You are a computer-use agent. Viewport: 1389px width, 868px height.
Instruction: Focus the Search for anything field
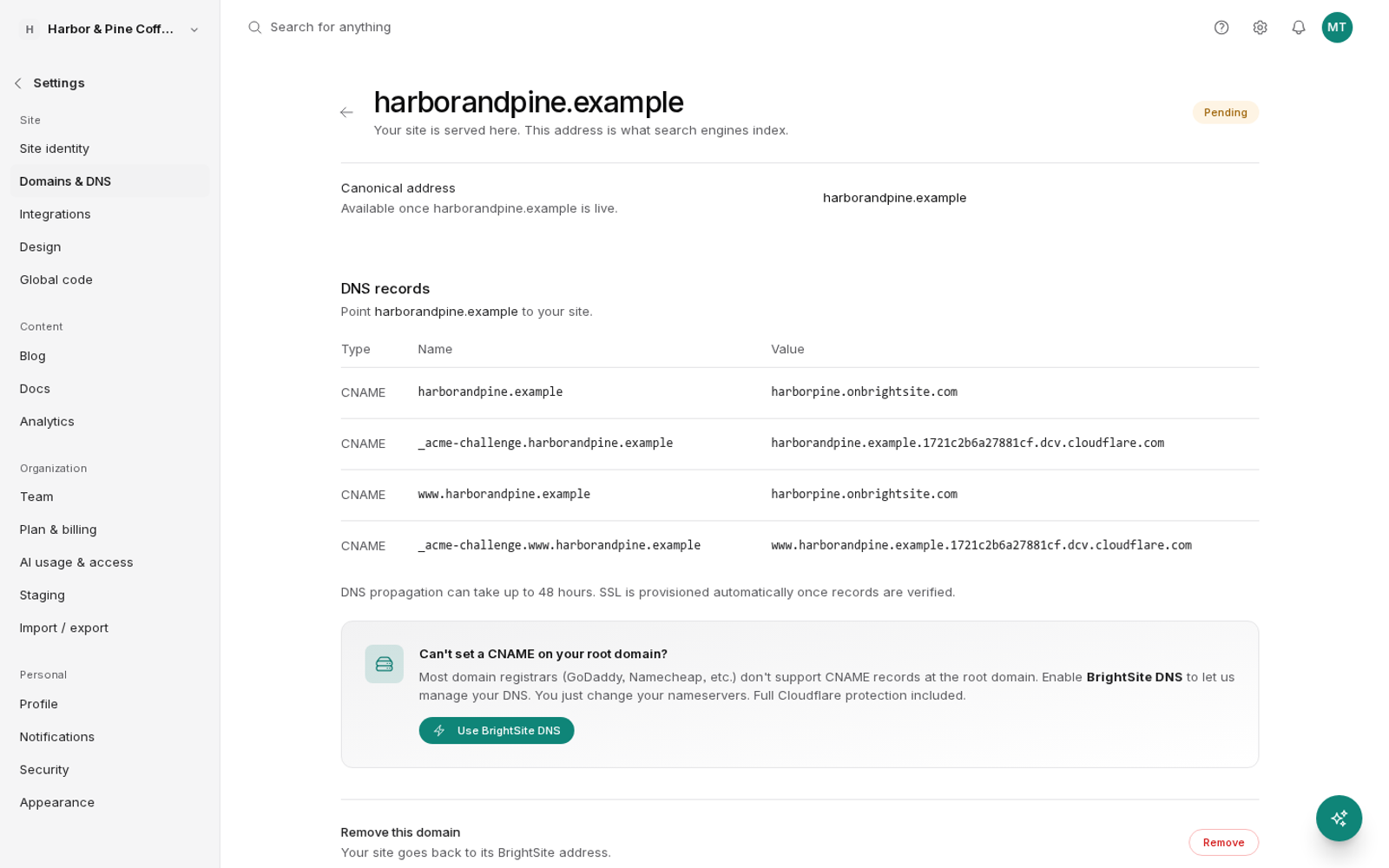556,28
